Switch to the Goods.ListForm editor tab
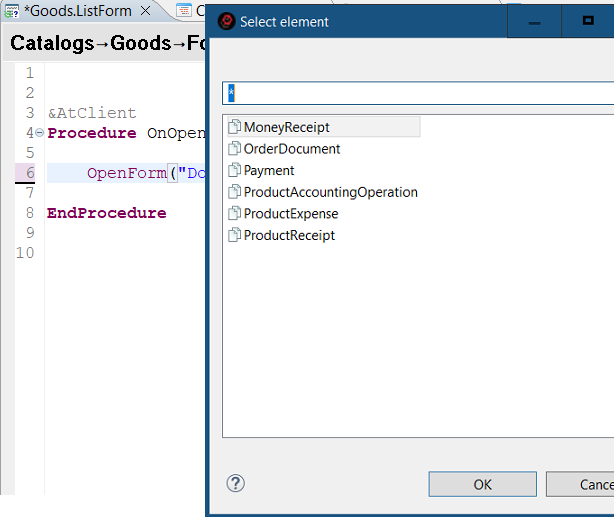 point(77,11)
